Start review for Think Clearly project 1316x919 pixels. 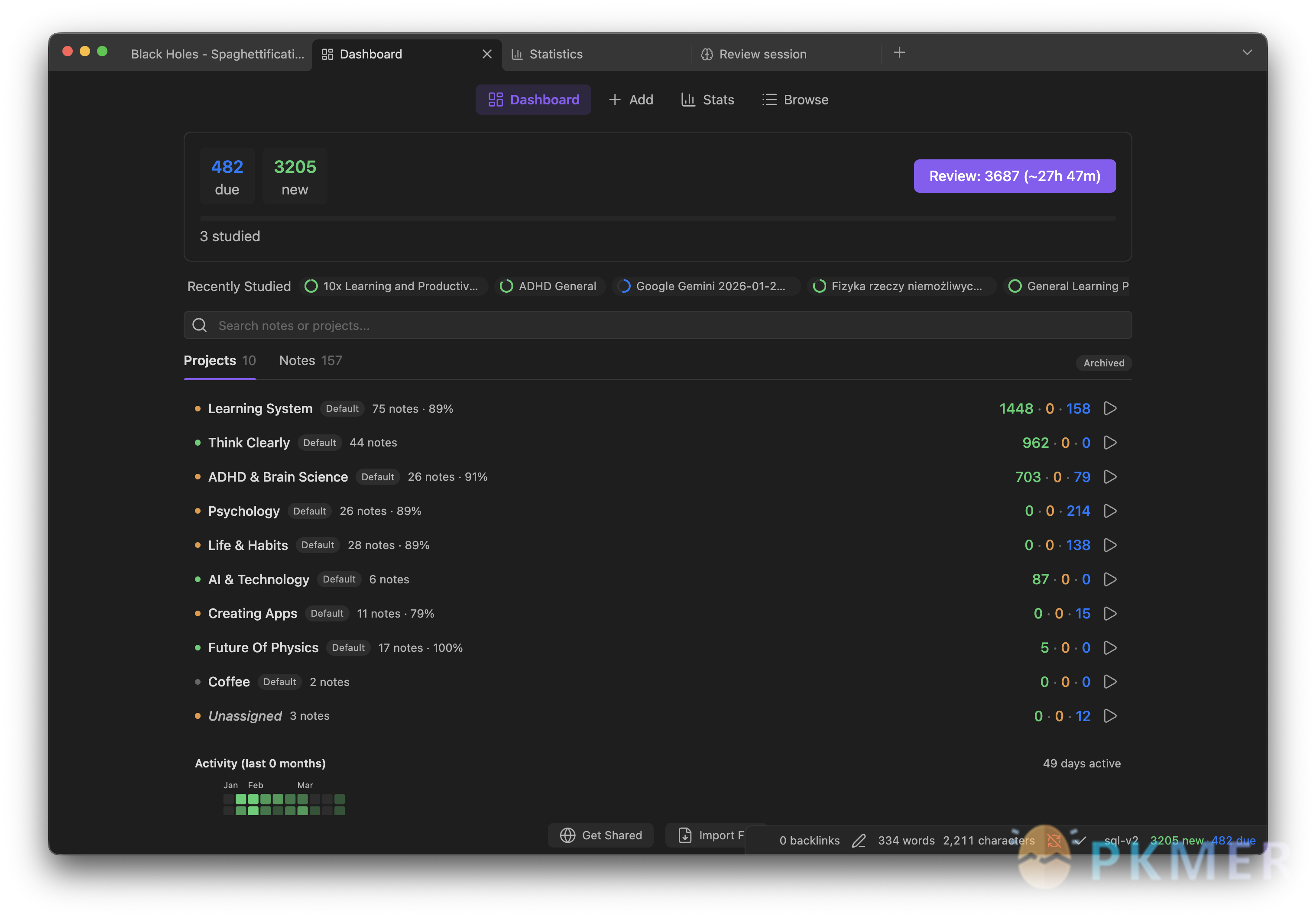click(x=1110, y=443)
